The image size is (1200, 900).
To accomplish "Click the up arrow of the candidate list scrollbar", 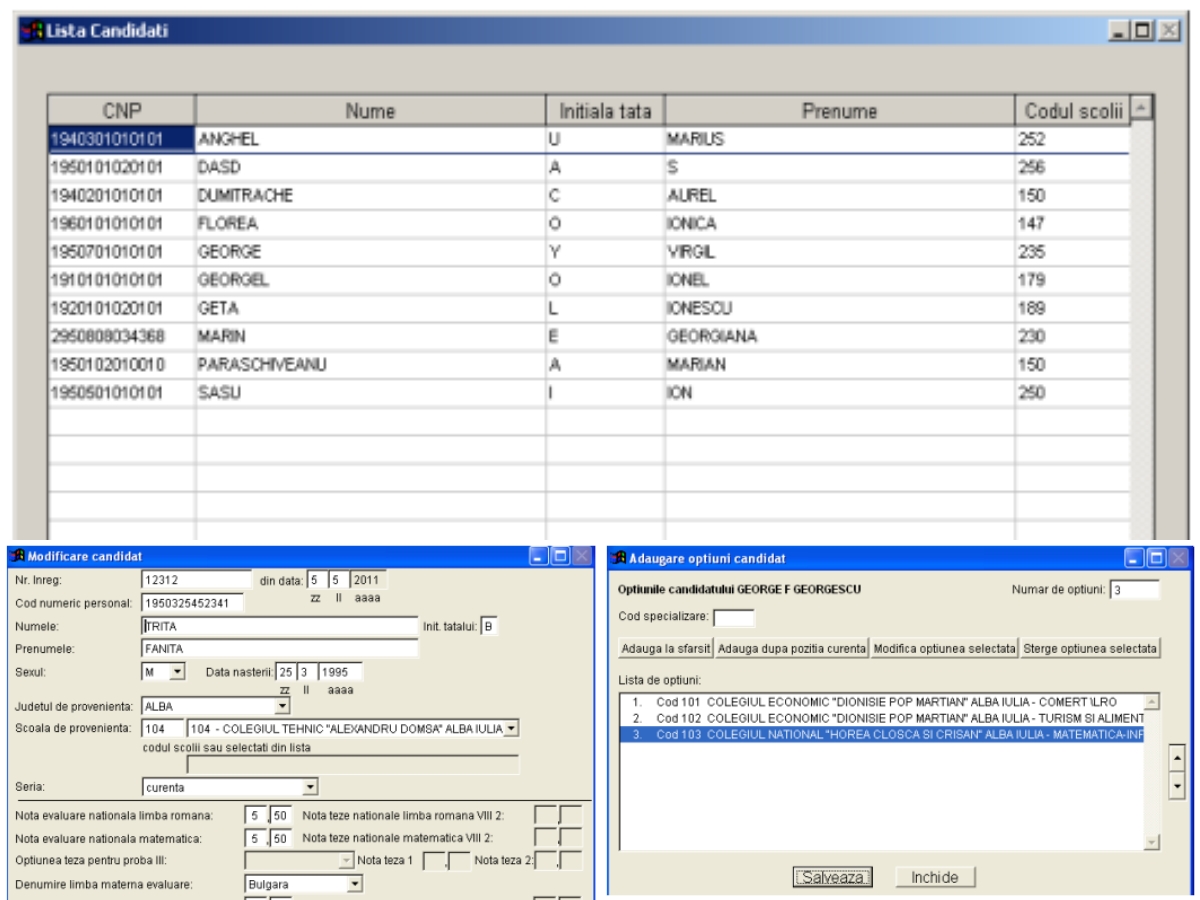I will click(1141, 107).
